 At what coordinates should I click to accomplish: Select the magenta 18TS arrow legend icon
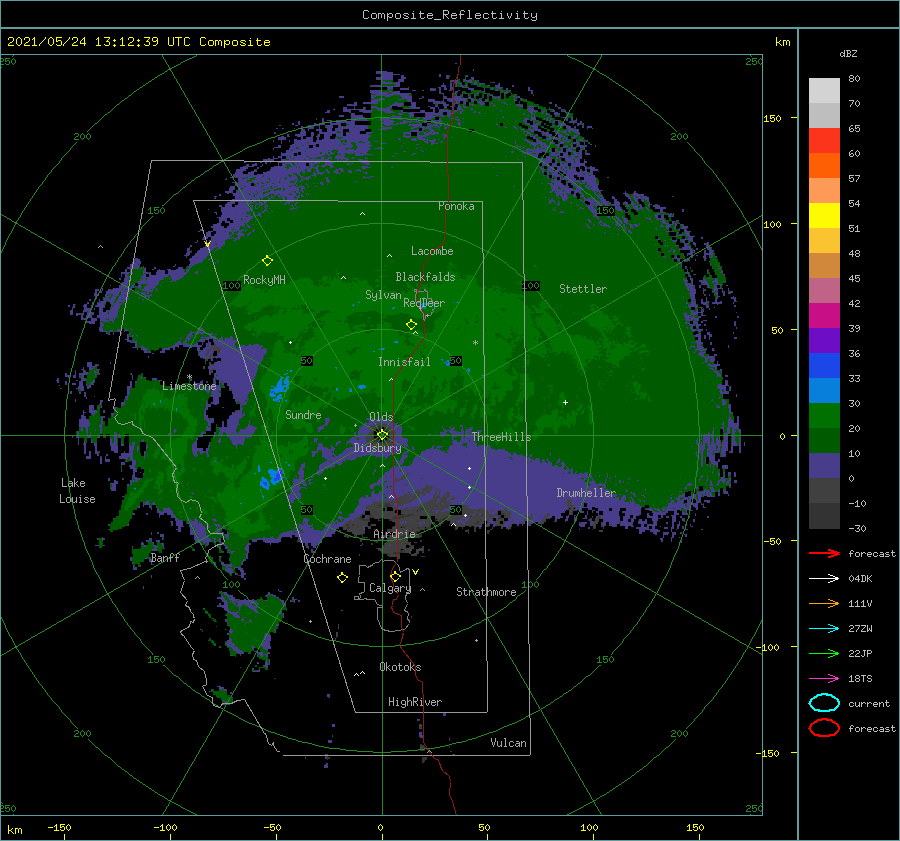(x=824, y=679)
